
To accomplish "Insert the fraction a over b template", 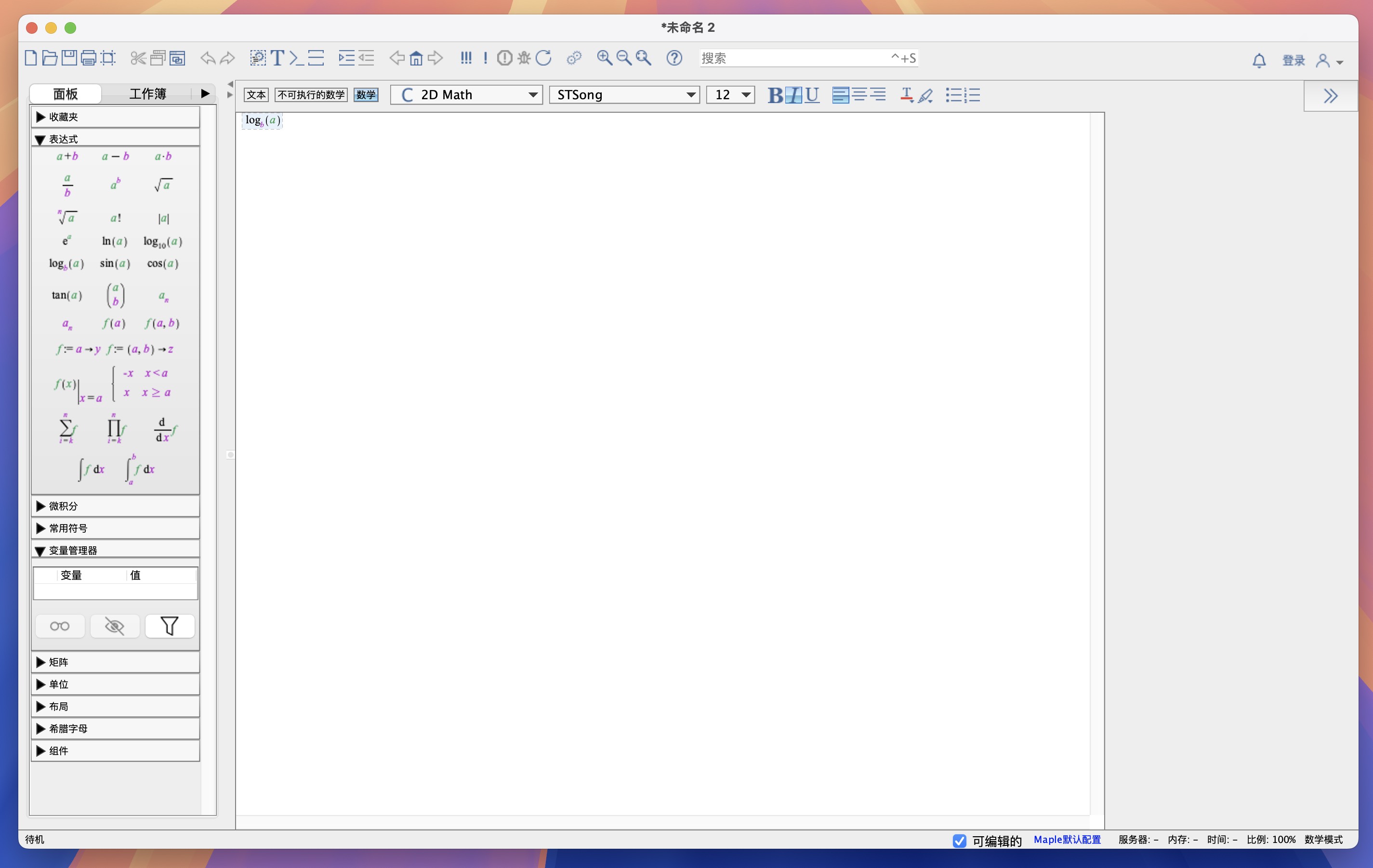I will tap(67, 185).
